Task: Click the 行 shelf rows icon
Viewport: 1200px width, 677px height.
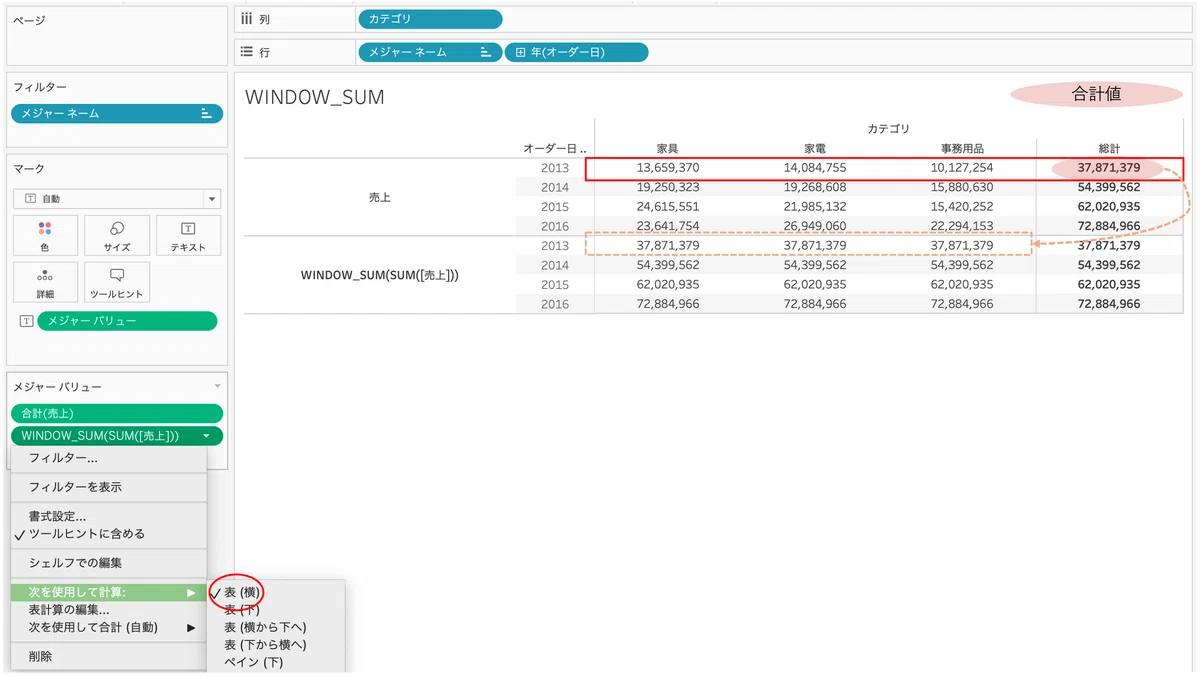Action: [x=247, y=52]
